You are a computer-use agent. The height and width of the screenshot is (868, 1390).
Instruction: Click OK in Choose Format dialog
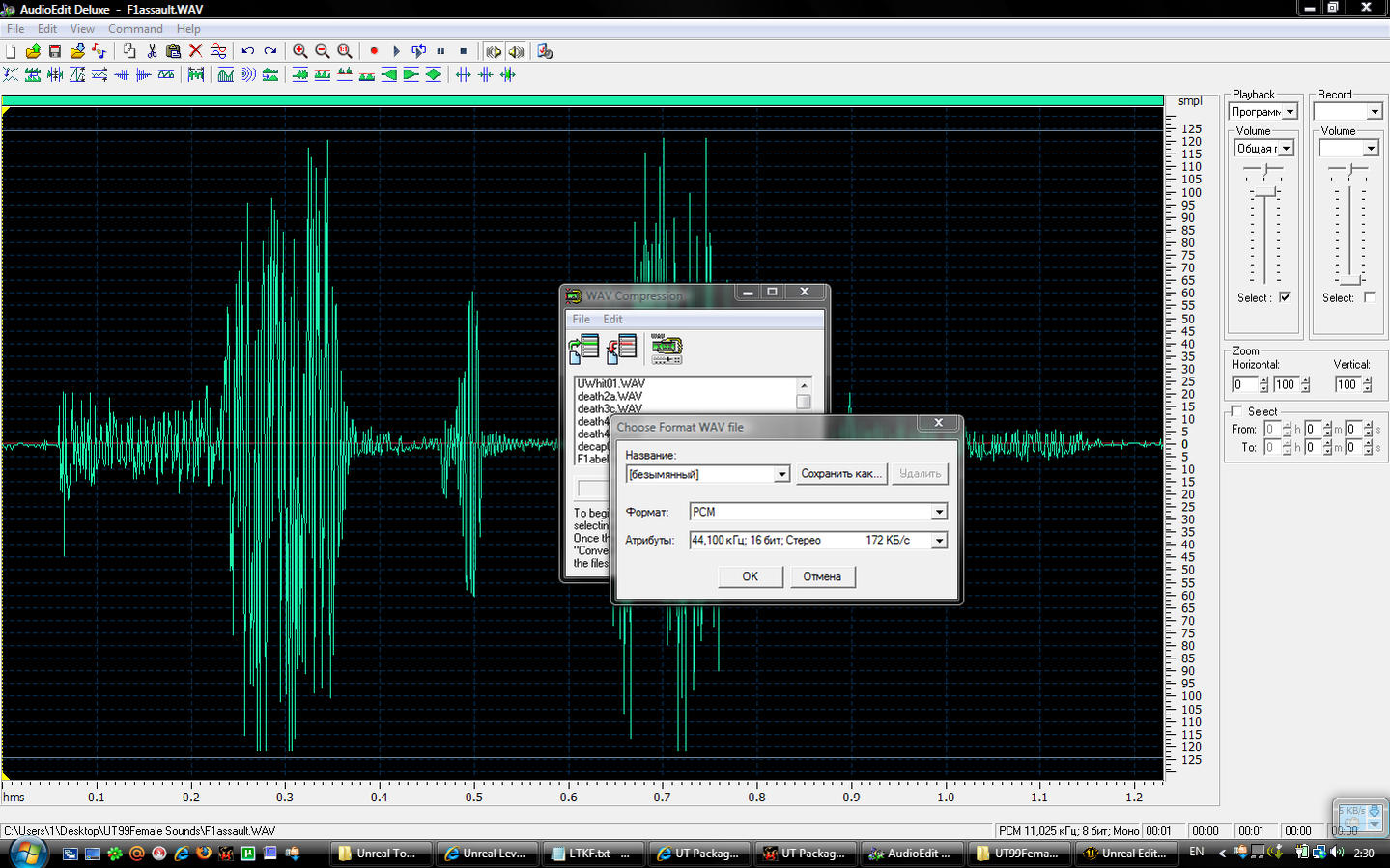[750, 576]
